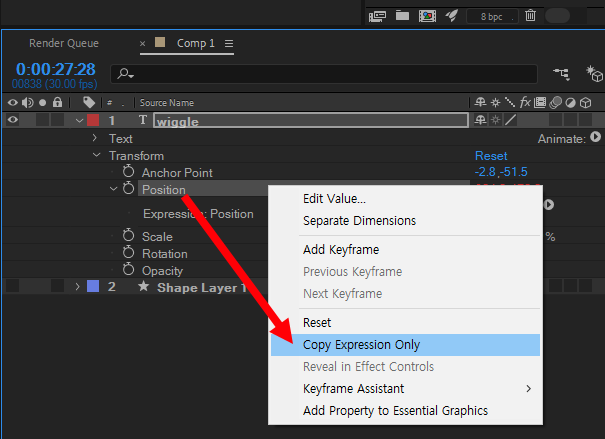Open project settings via rocket icon
Viewport: 605px width, 439px height.
[x=451, y=16]
